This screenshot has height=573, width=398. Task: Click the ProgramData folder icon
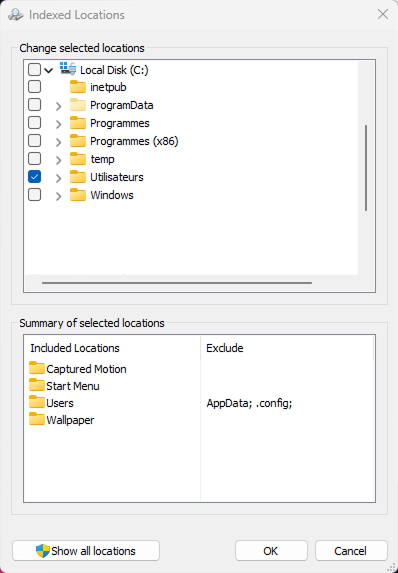[78, 105]
